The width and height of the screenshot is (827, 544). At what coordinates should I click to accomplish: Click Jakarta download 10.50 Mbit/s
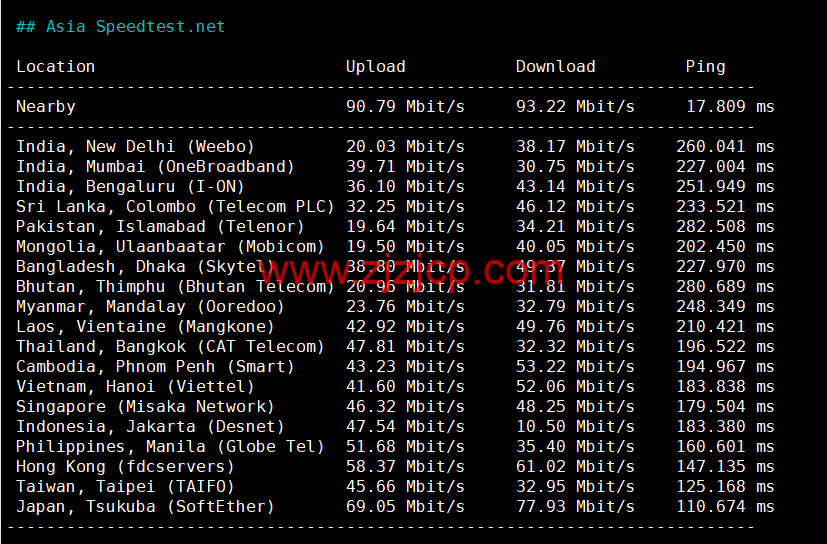click(575, 426)
